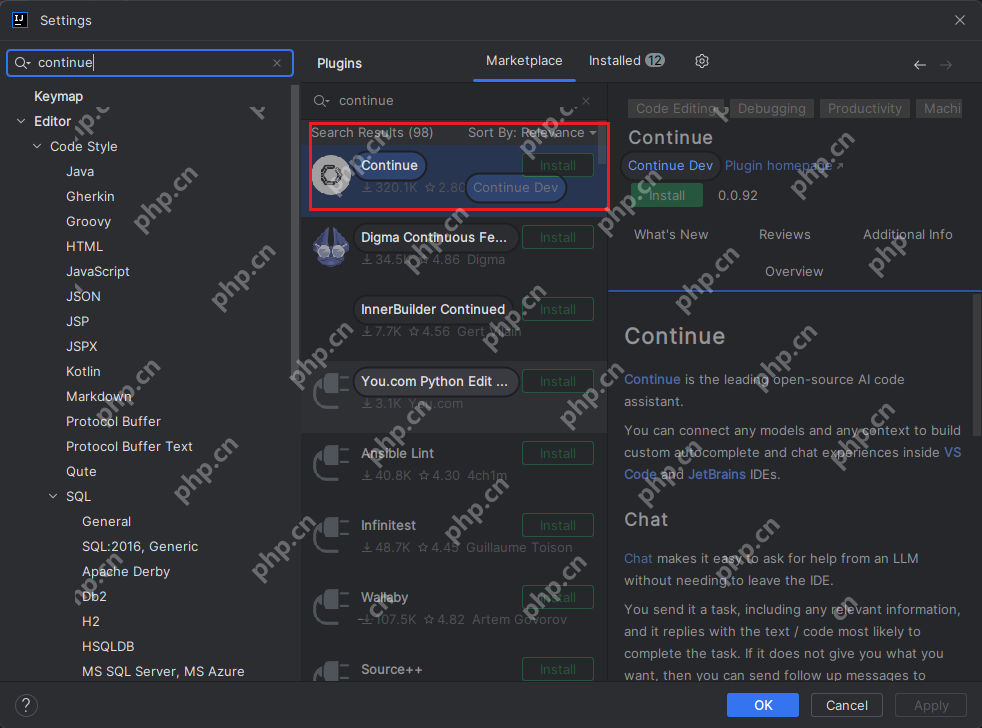Follow the Chat link in description
The image size is (982, 728).
pos(638,558)
